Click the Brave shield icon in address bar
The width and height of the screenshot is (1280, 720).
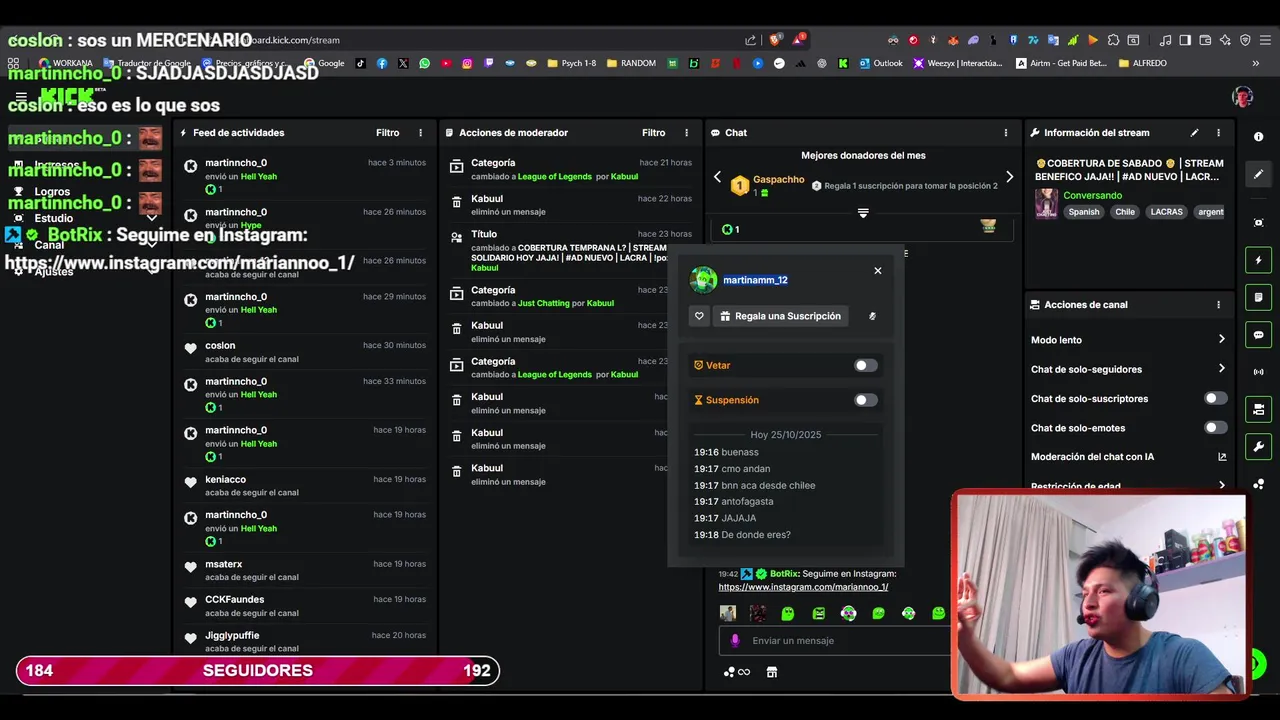[775, 40]
